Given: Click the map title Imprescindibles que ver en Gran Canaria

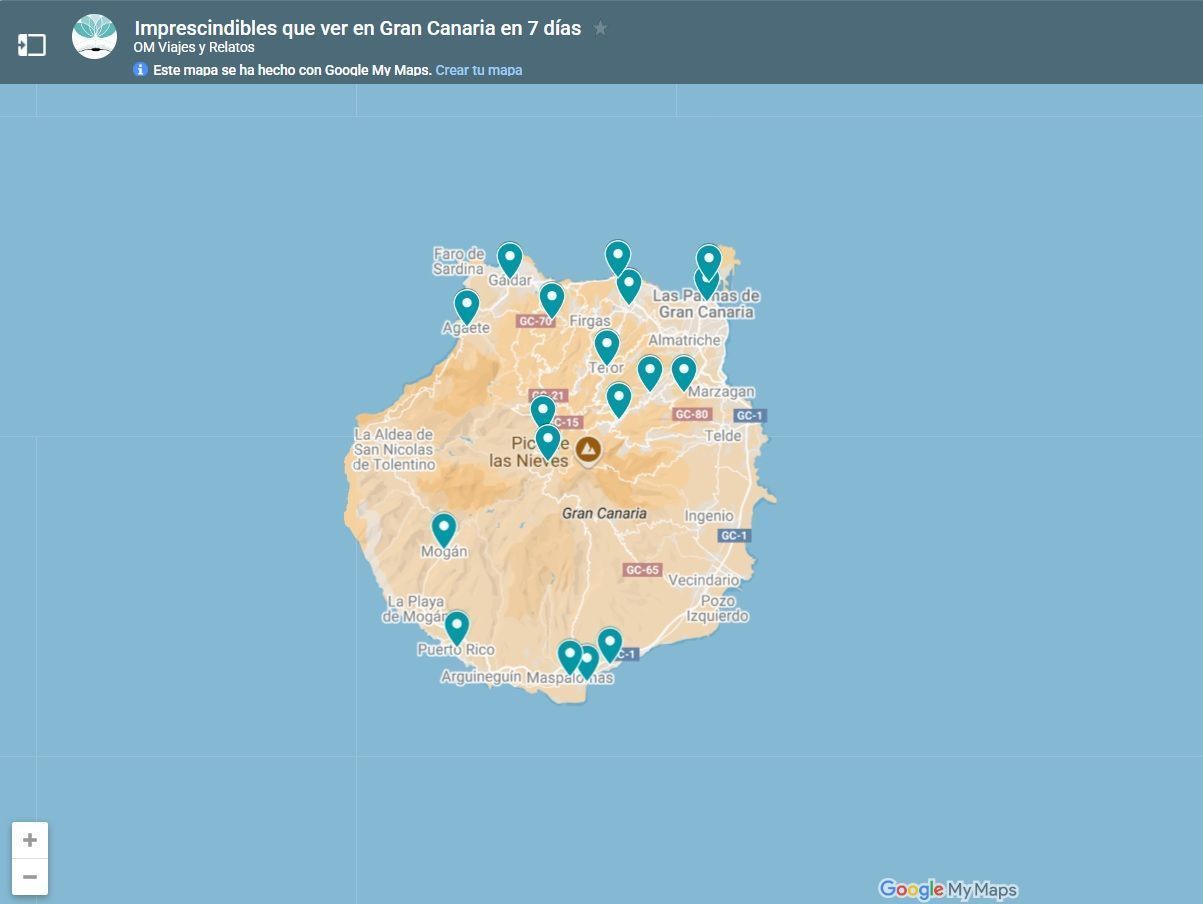Looking at the screenshot, I should (x=357, y=28).
